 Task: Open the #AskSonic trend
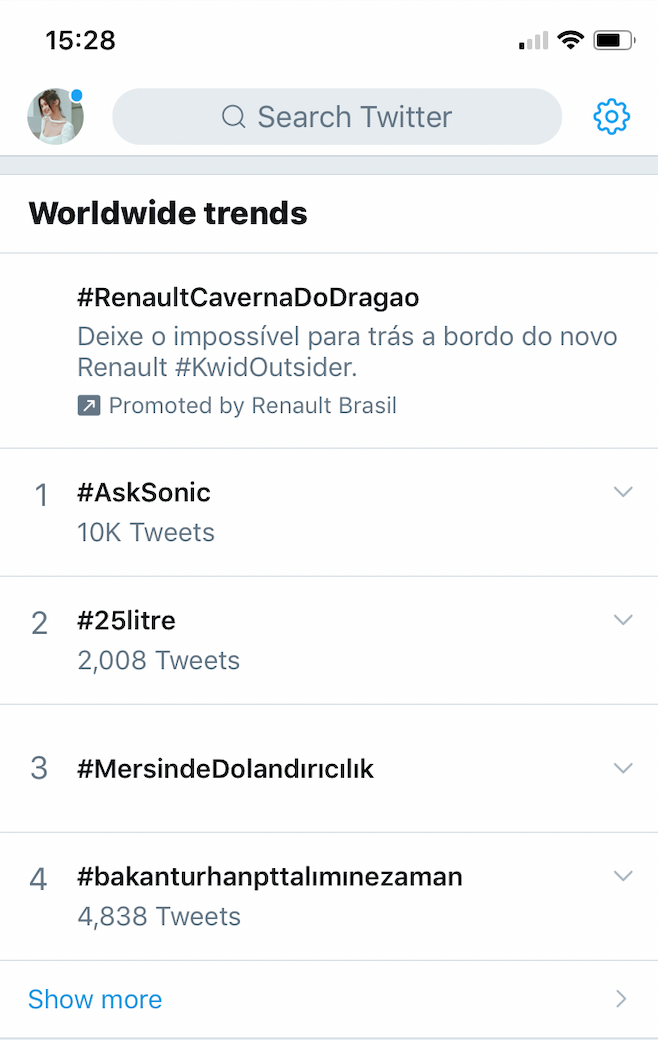point(144,492)
